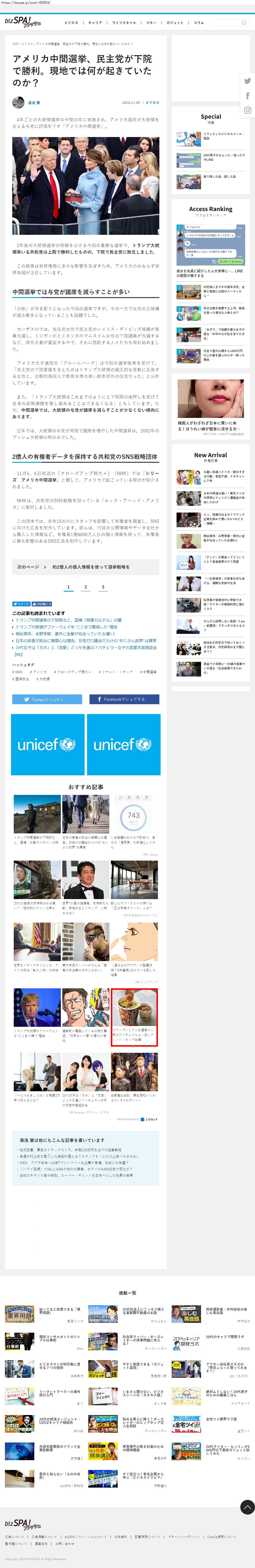
Task: Click the 次のページ next page banner
Action: click(86, 567)
